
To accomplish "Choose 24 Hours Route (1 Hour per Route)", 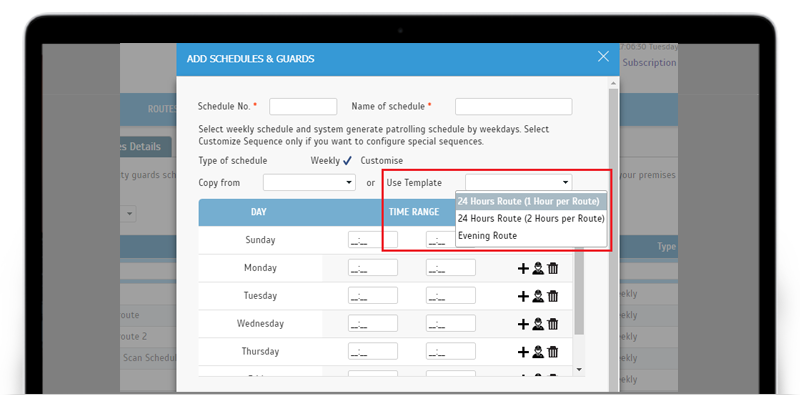I will pos(531,201).
